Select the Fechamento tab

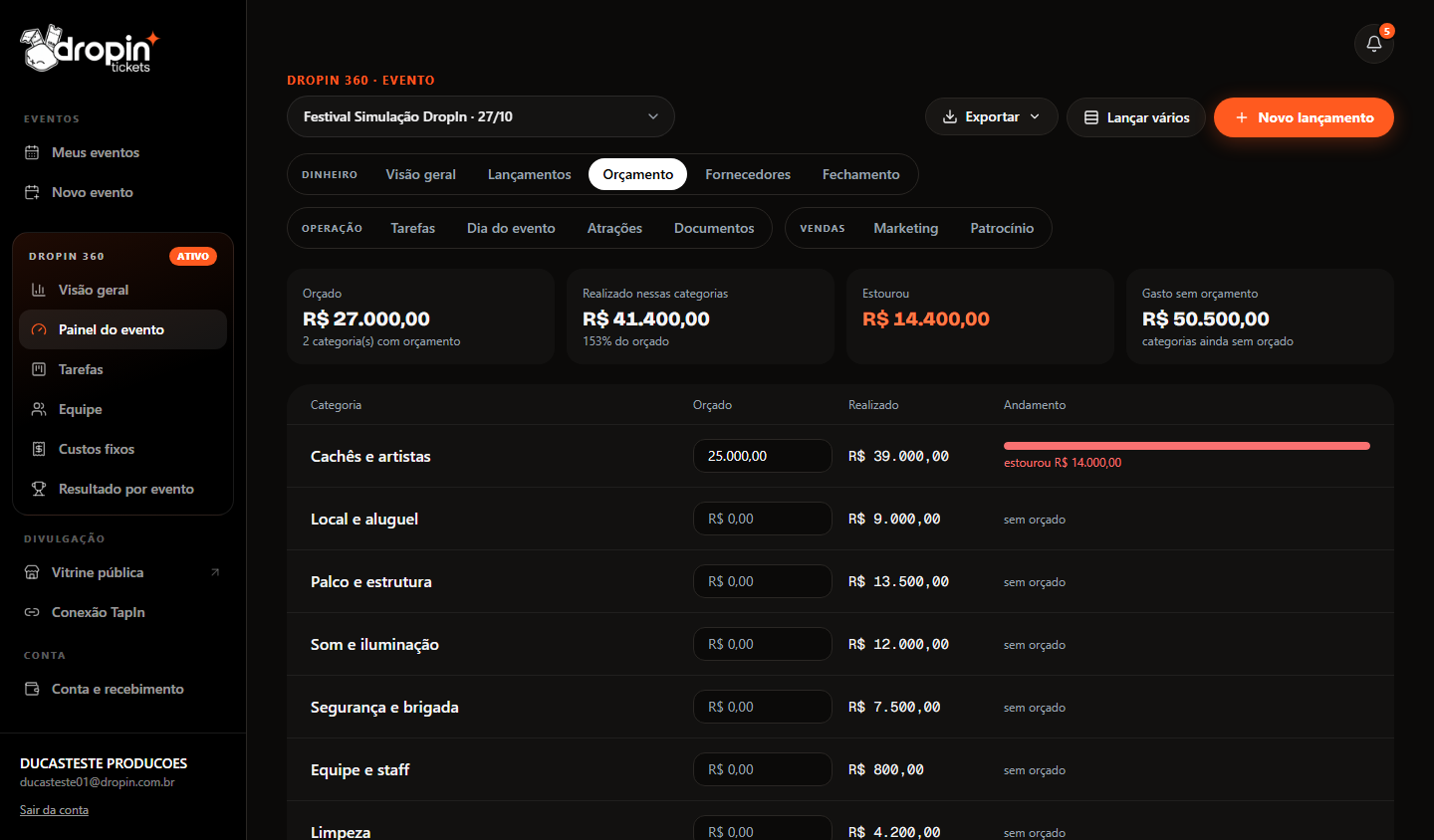click(x=861, y=174)
